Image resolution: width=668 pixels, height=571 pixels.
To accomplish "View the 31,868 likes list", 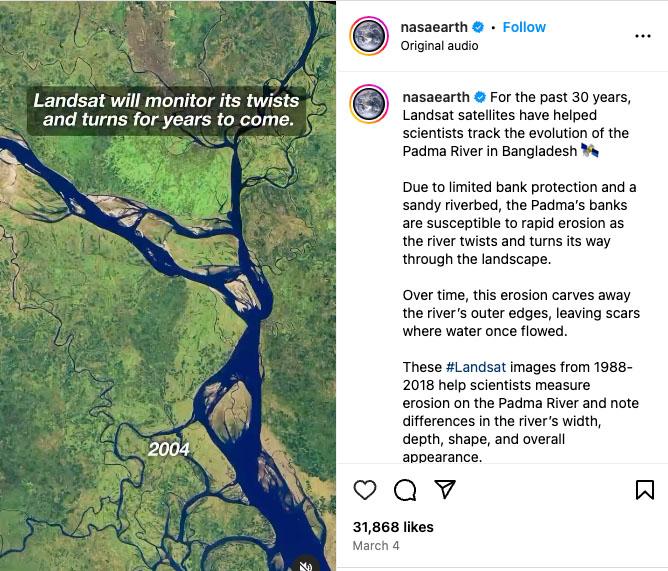I will pos(393,526).
